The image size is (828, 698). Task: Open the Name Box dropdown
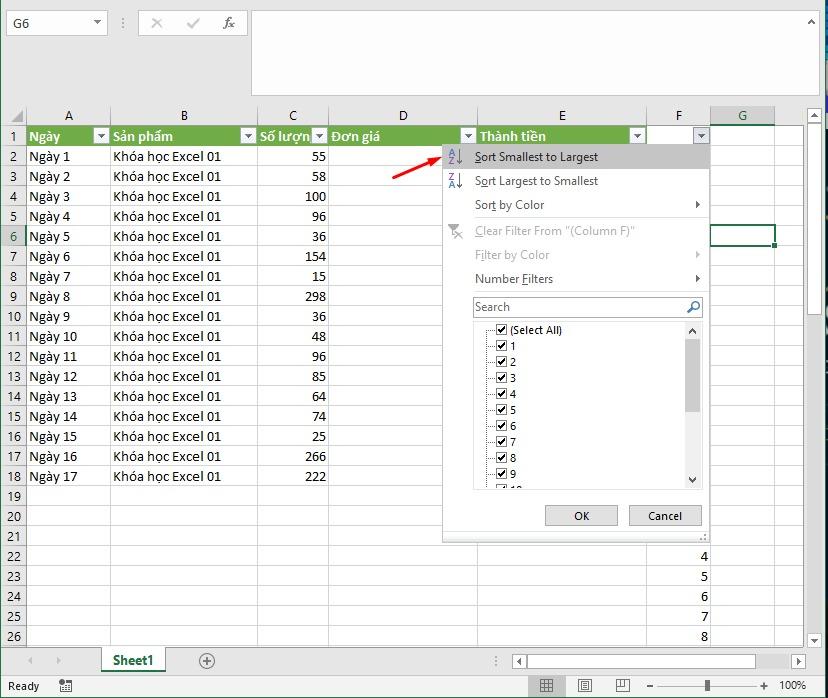[x=96, y=22]
